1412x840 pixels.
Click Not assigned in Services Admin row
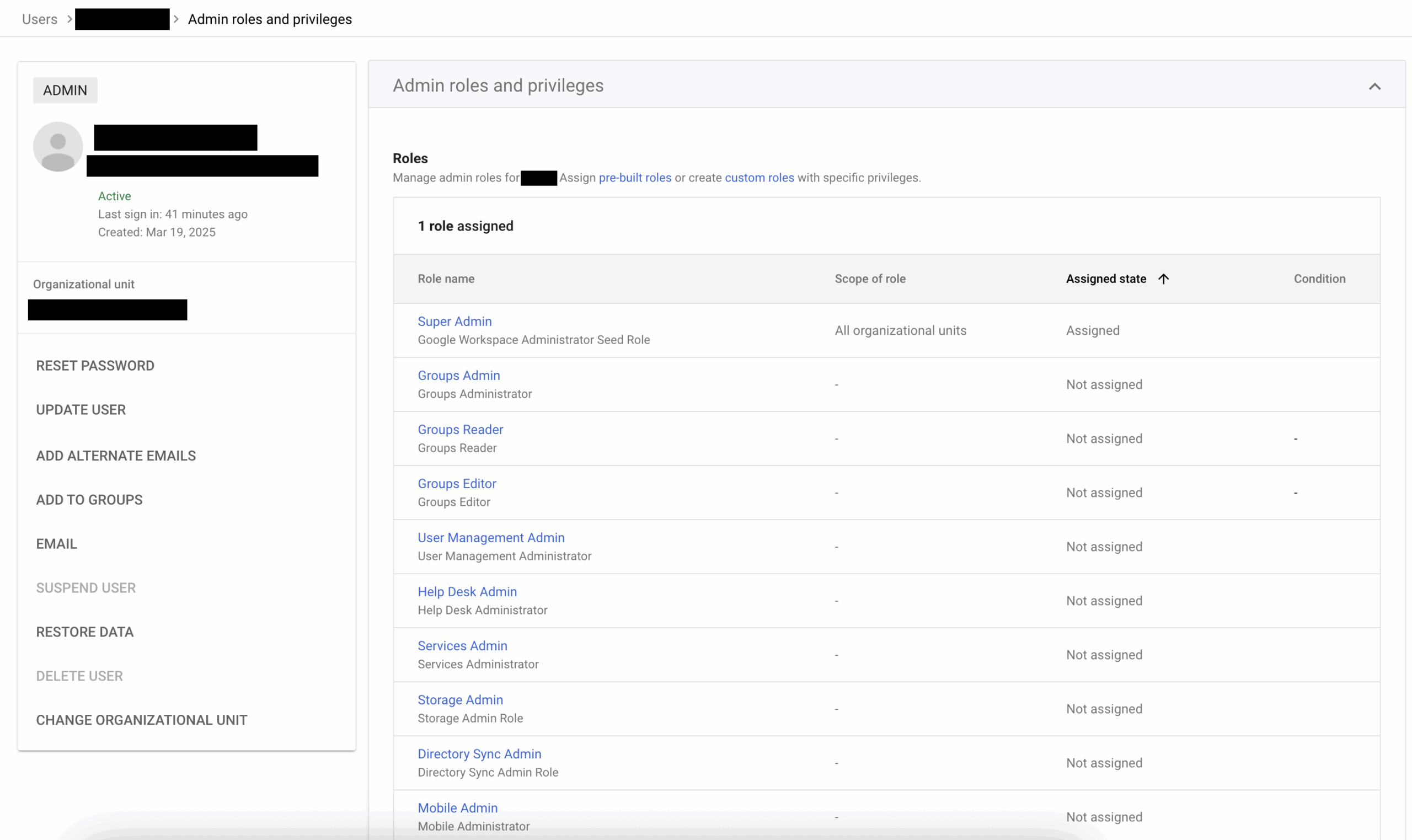pyautogui.click(x=1104, y=655)
